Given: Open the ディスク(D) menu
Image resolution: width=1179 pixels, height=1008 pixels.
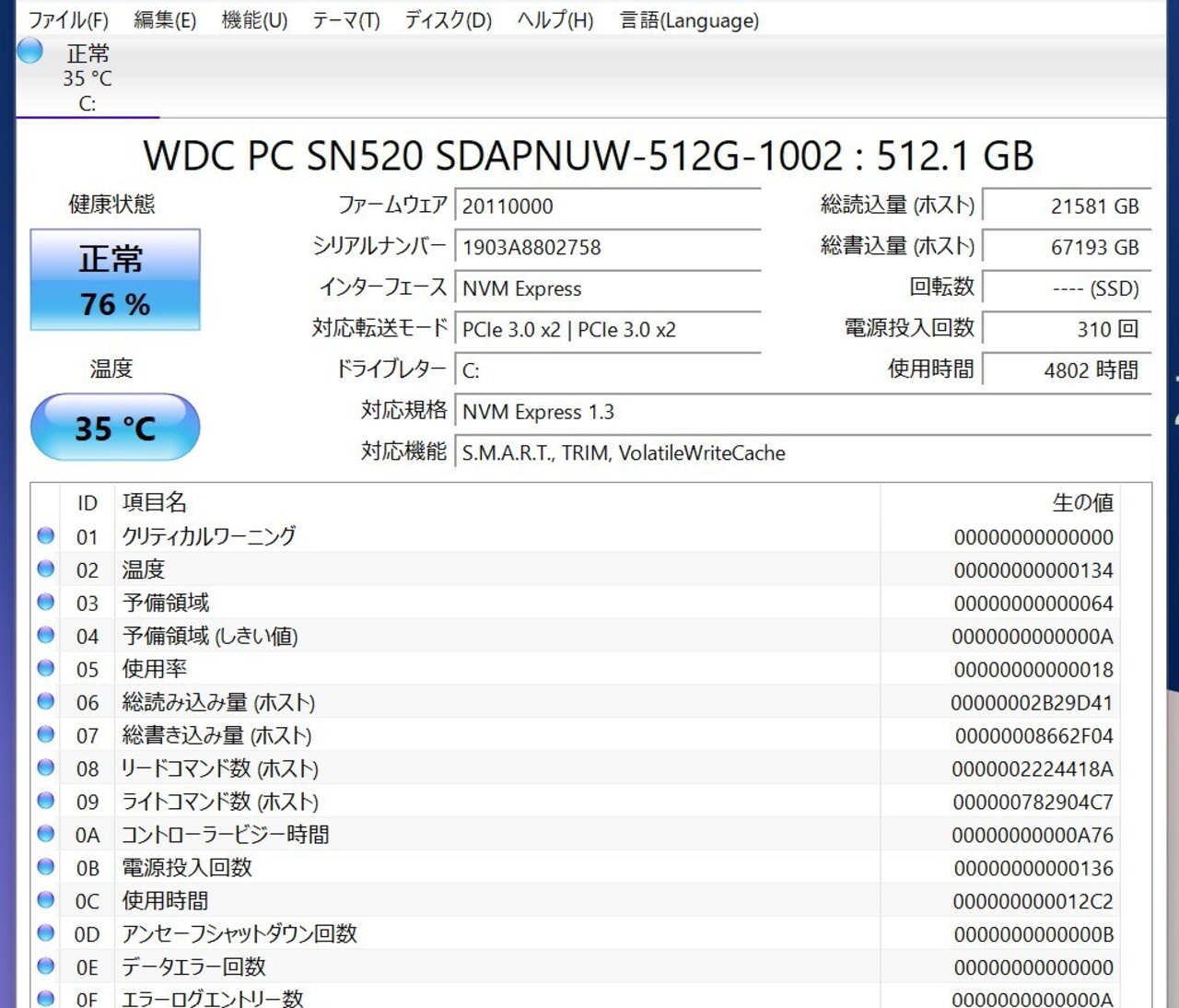Looking at the screenshot, I should point(448,20).
